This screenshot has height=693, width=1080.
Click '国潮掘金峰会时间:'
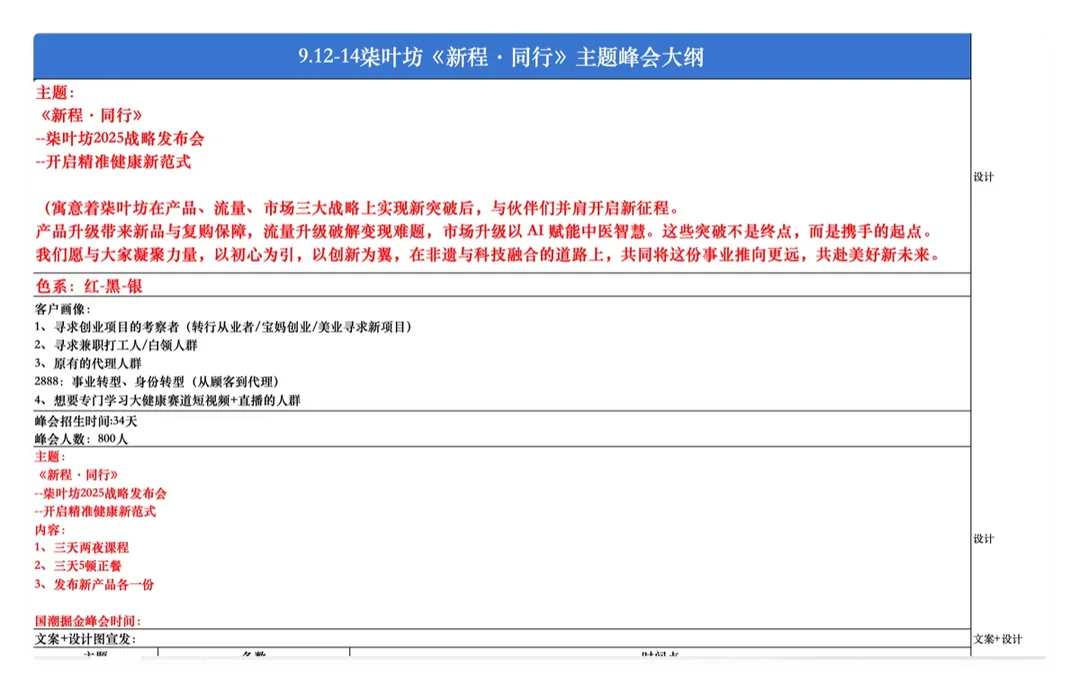tap(87, 621)
